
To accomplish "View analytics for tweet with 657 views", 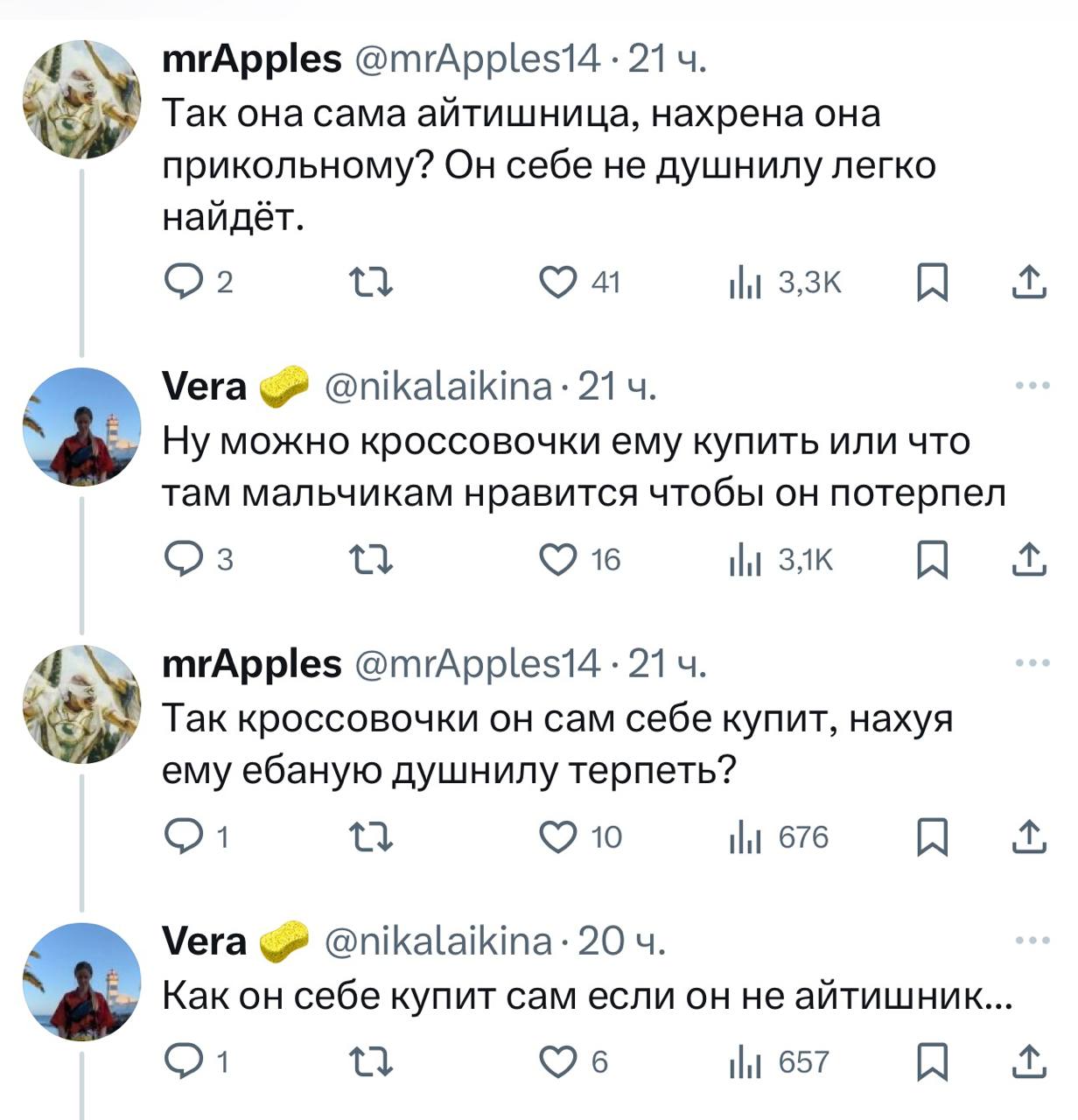I will pyautogui.click(x=745, y=1062).
